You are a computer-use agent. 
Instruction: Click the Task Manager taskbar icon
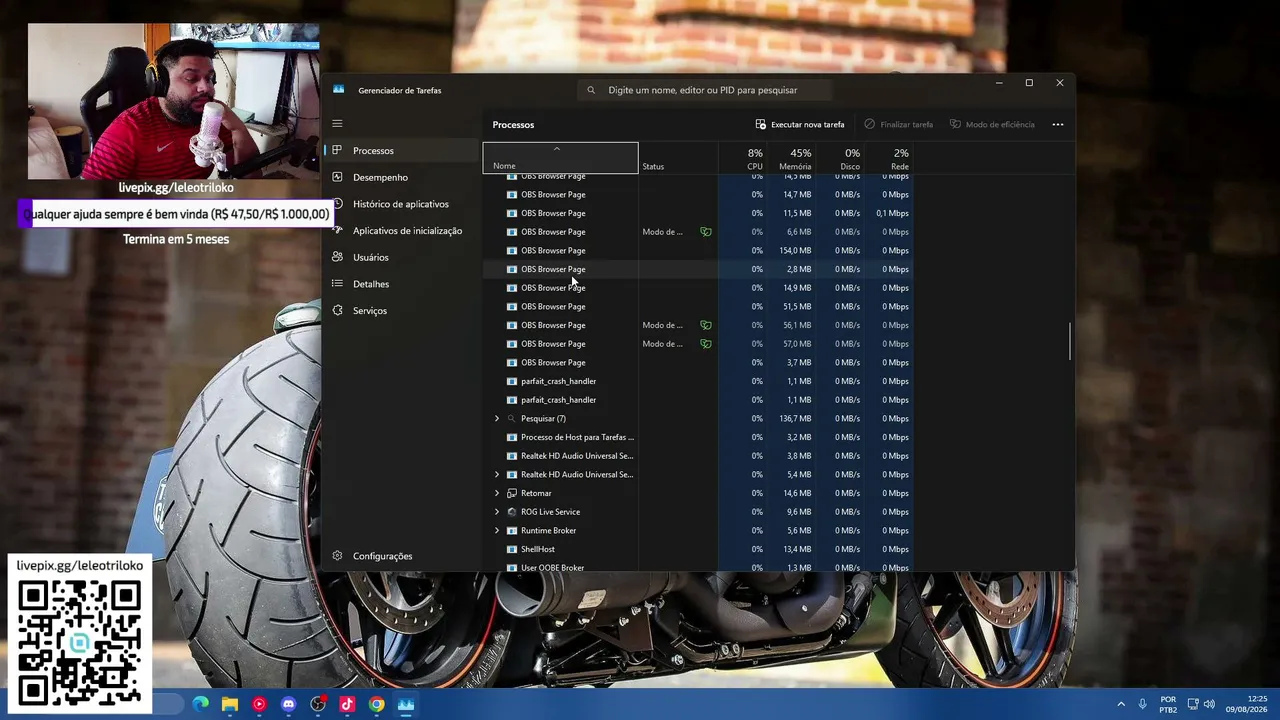pyautogui.click(x=406, y=704)
